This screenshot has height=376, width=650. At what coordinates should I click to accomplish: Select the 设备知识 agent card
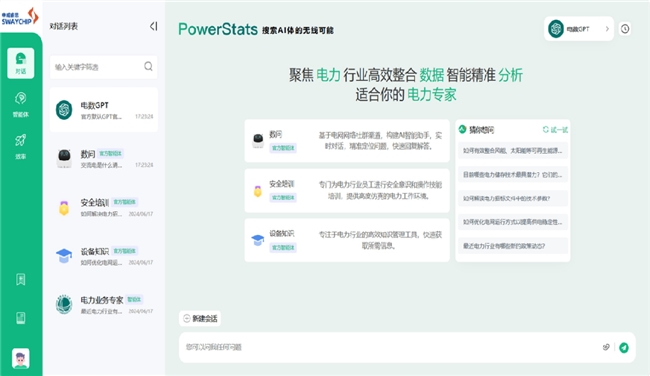pyautogui.click(x=347, y=240)
